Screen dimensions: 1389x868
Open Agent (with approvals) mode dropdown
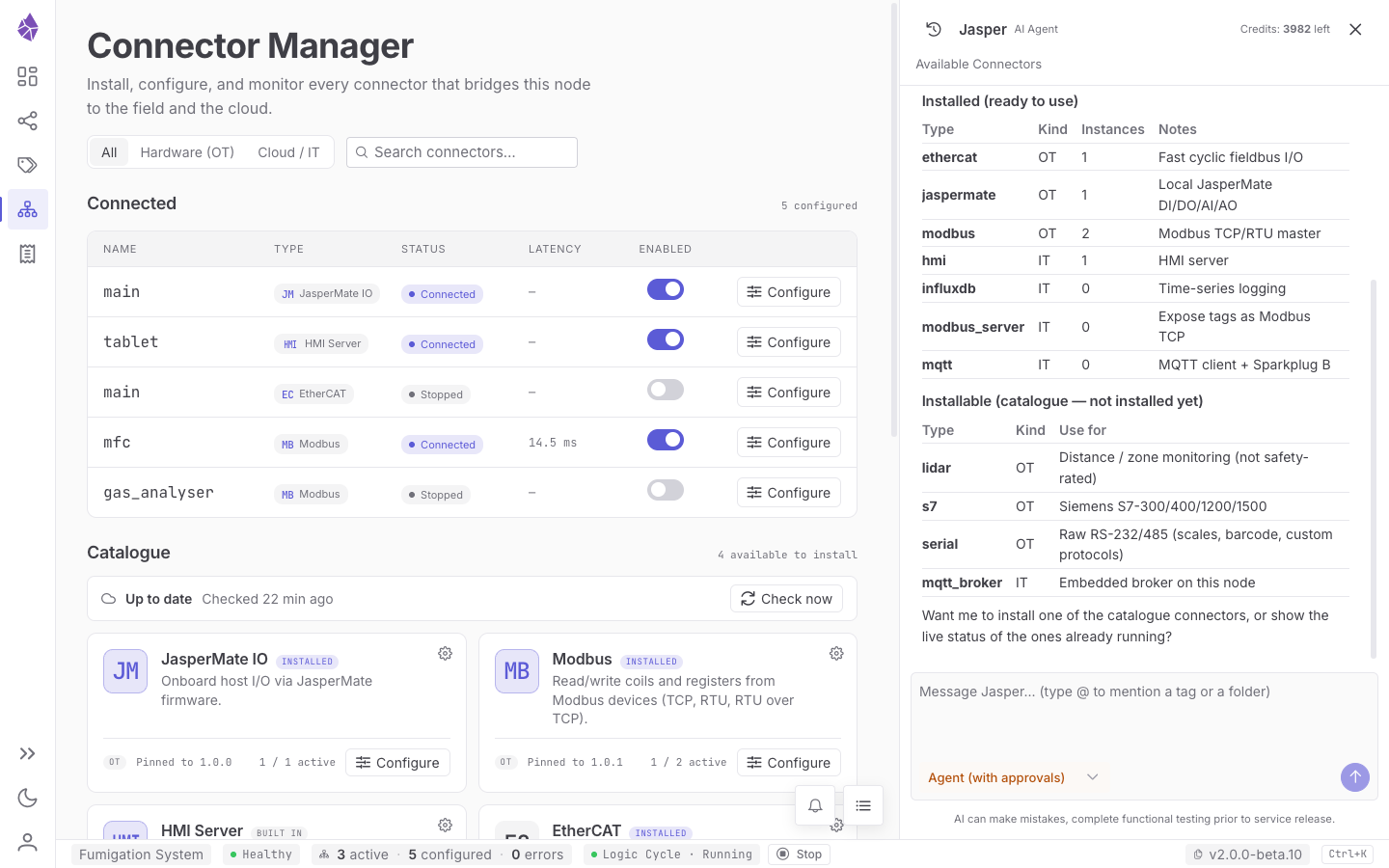pos(1013,777)
